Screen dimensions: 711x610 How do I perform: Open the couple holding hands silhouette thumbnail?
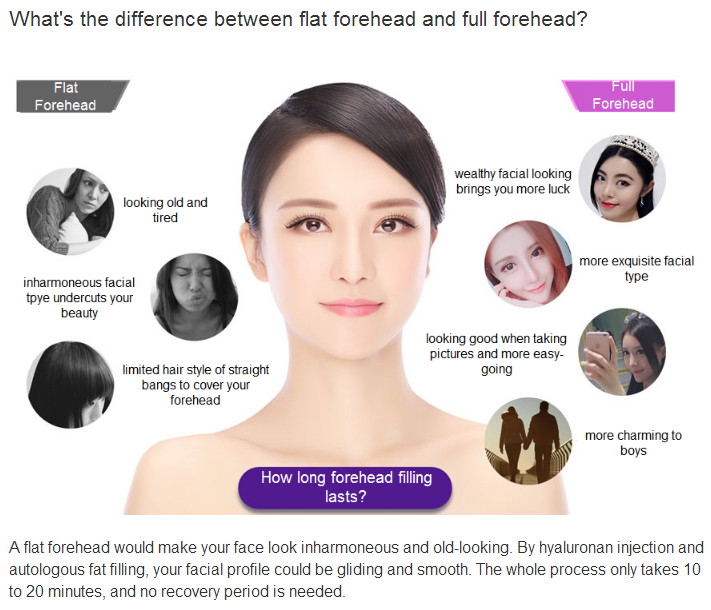tap(528, 440)
